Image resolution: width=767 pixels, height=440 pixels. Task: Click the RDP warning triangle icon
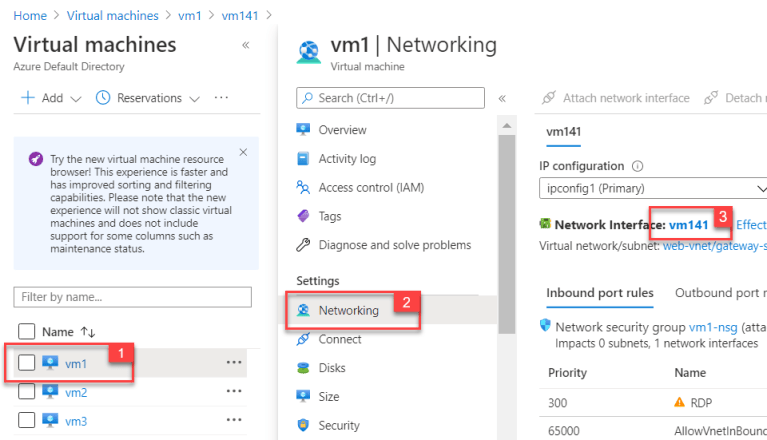[679, 402]
